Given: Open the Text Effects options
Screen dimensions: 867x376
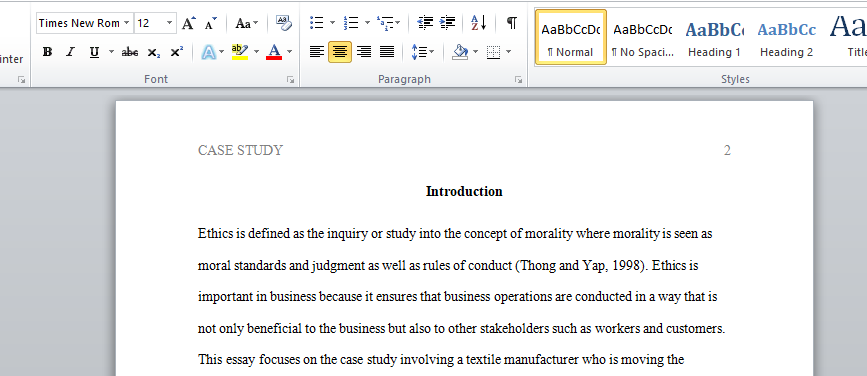Looking at the screenshot, I should click(208, 52).
